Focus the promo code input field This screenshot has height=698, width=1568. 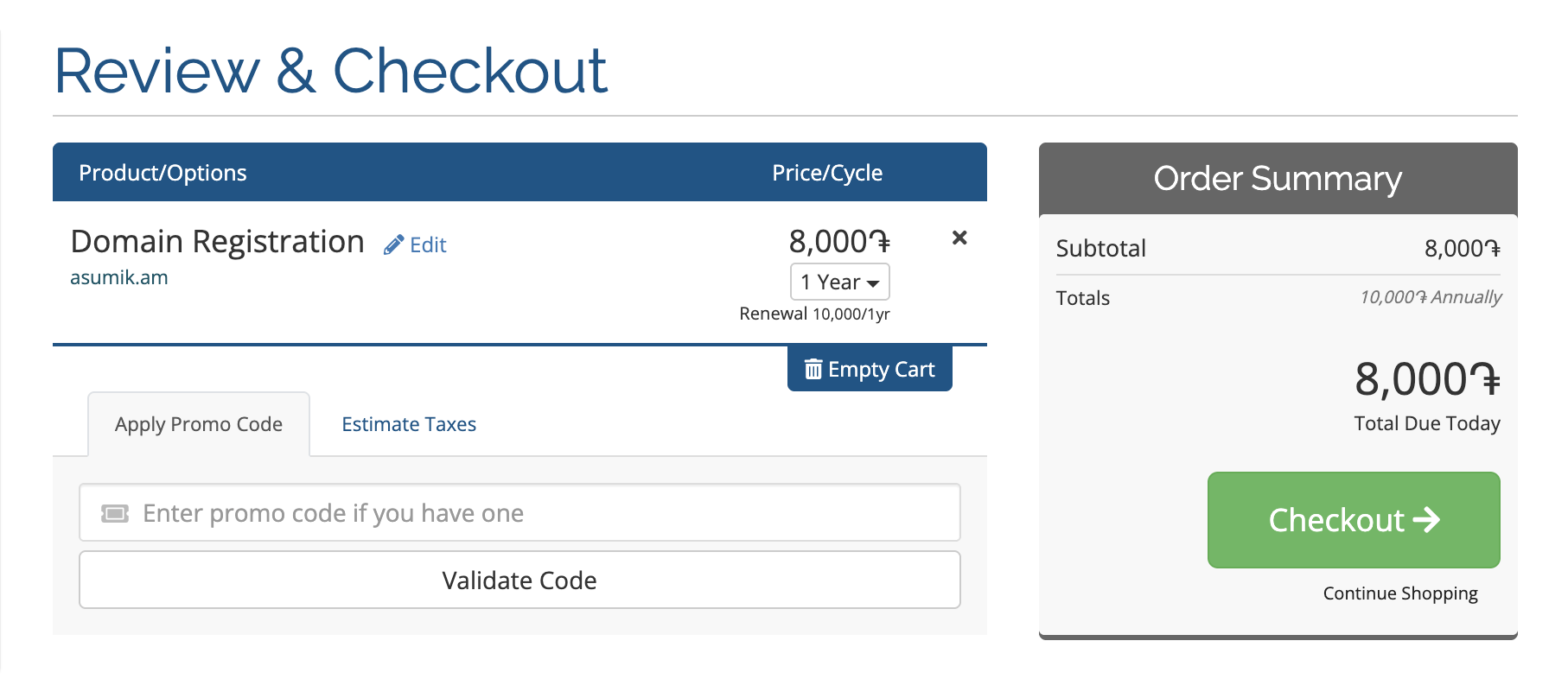click(519, 512)
